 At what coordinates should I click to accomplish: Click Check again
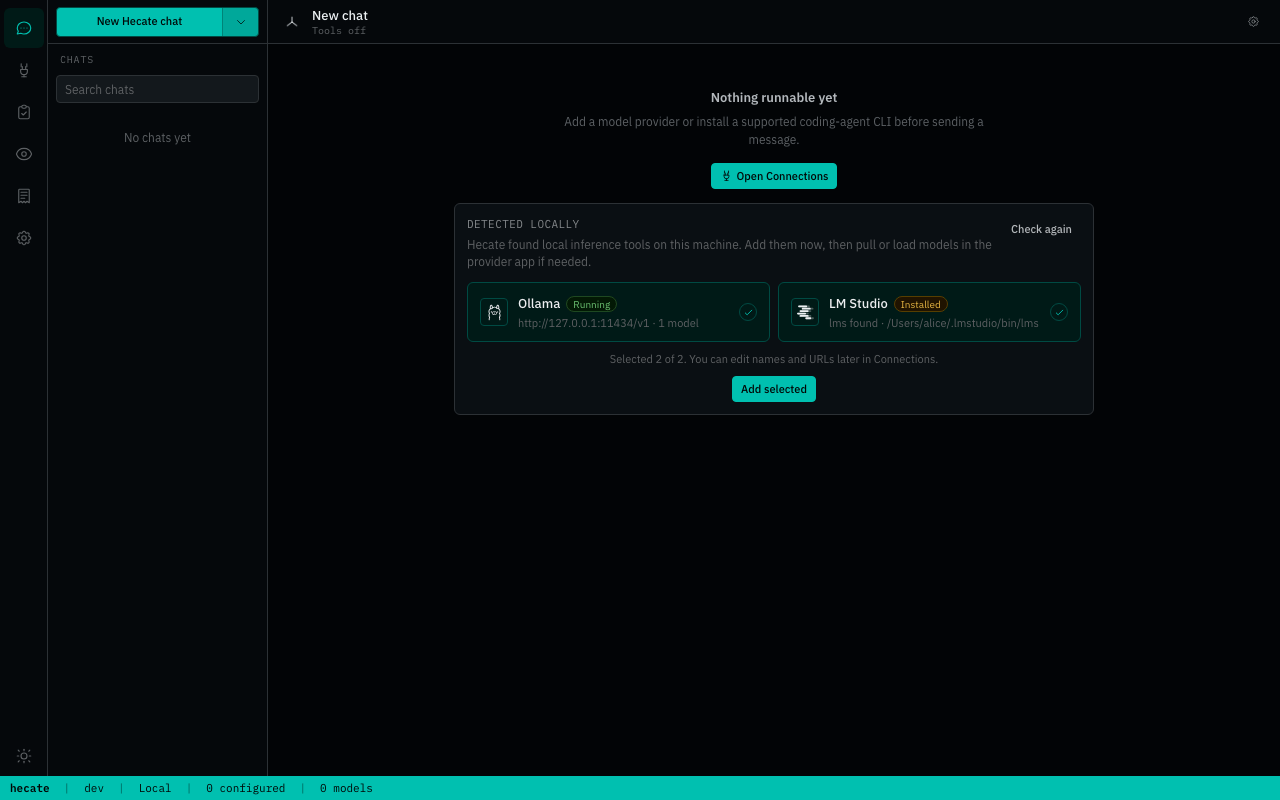[1041, 229]
